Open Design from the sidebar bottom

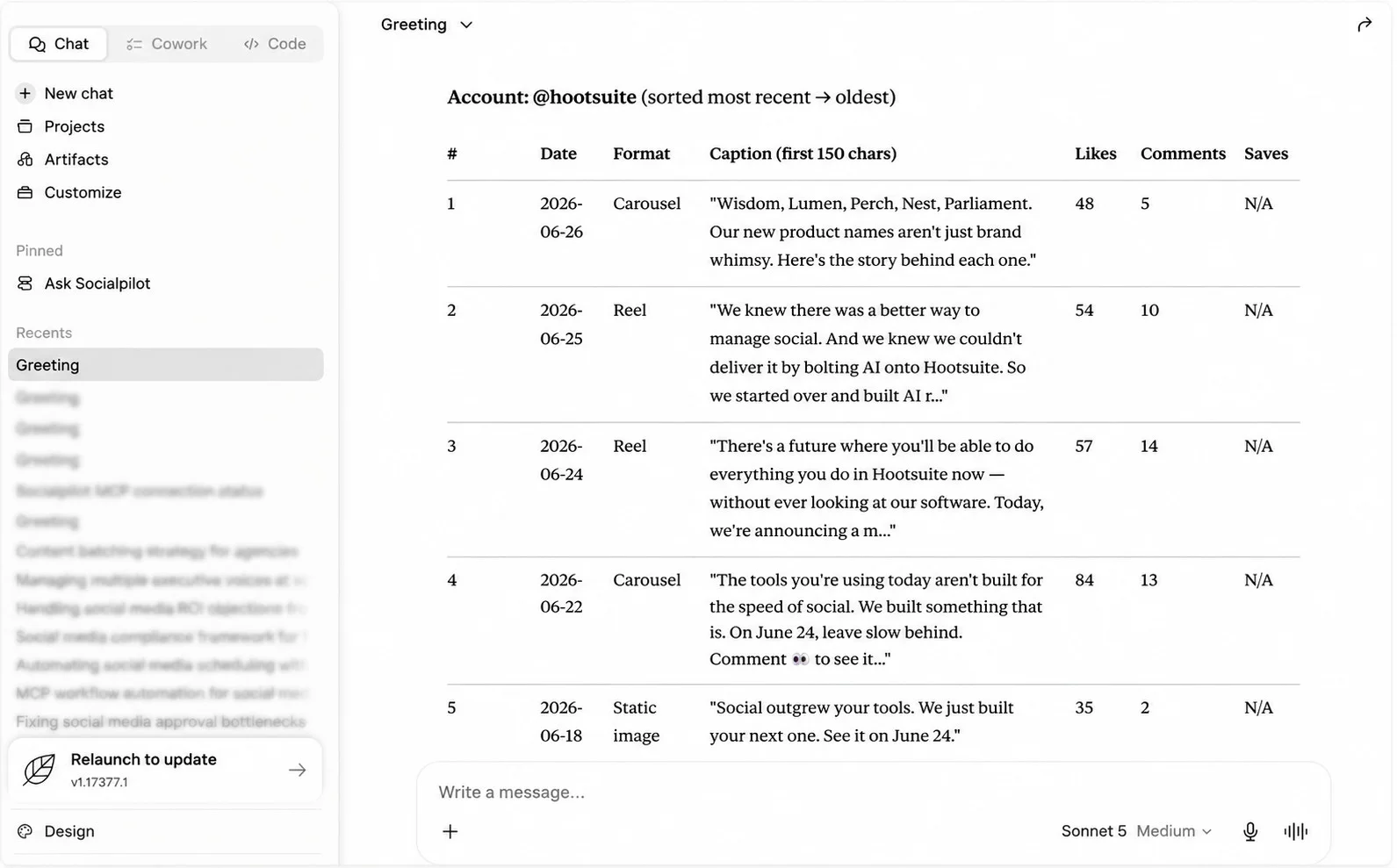(x=68, y=831)
